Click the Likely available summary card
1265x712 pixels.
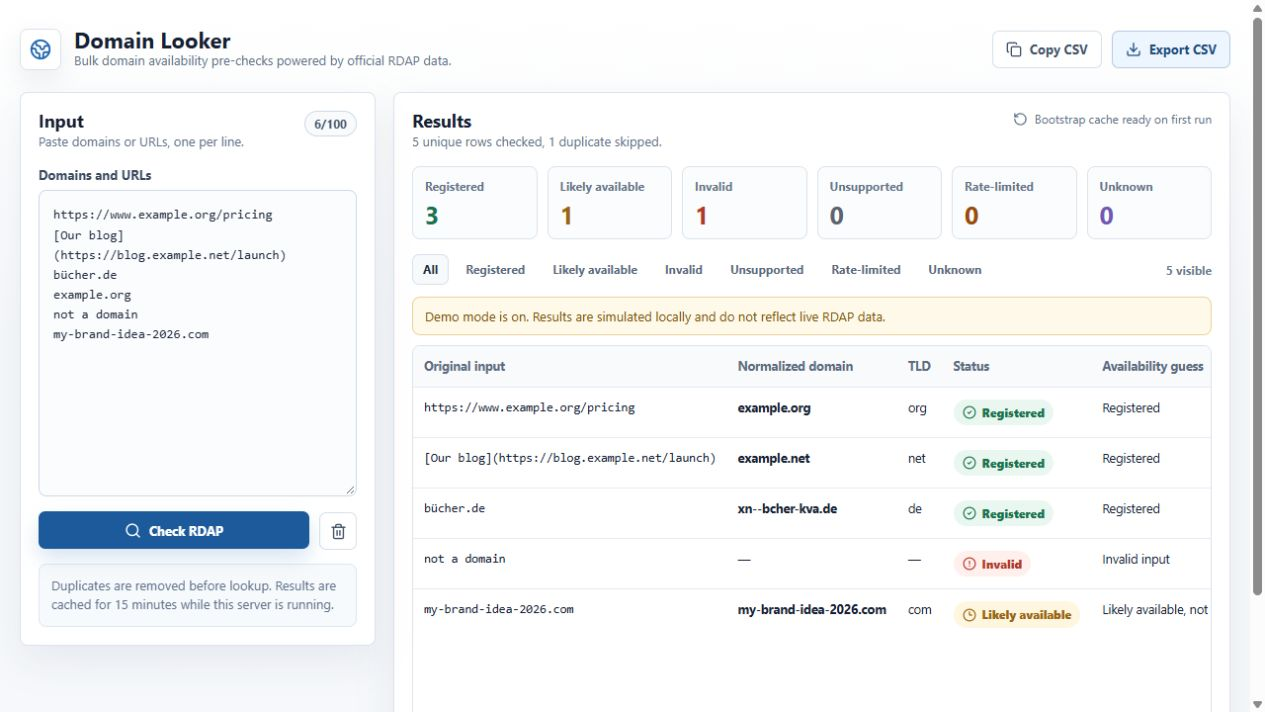[x=610, y=203]
